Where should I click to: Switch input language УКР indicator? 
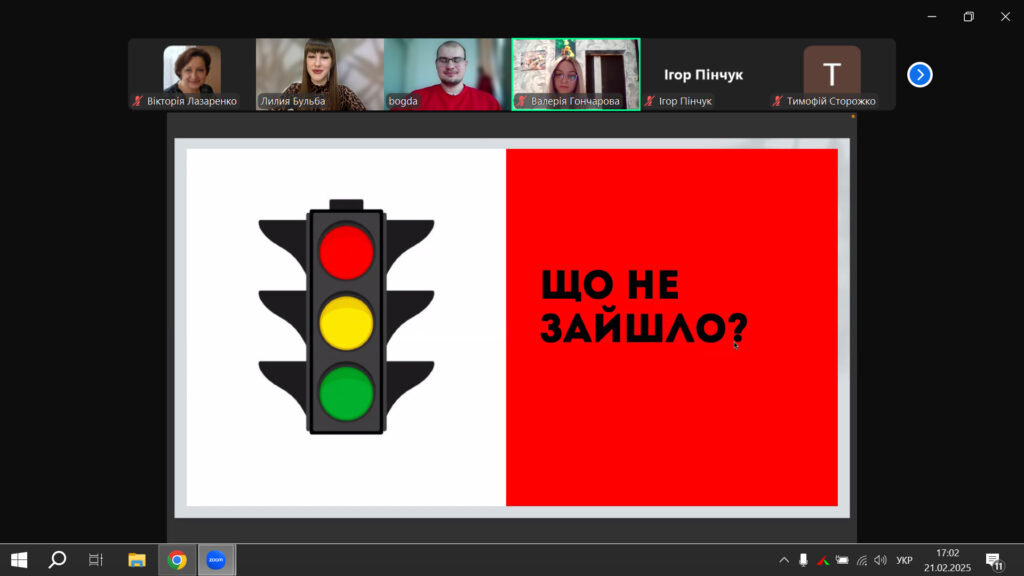pyautogui.click(x=904, y=560)
